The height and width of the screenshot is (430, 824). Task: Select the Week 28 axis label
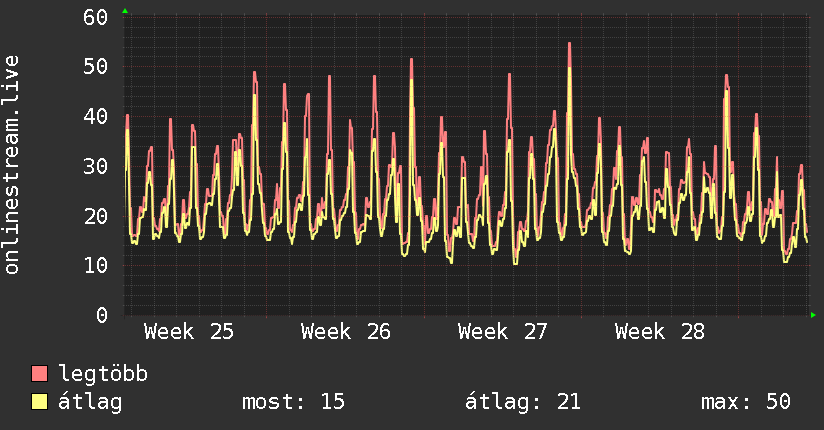(660, 332)
